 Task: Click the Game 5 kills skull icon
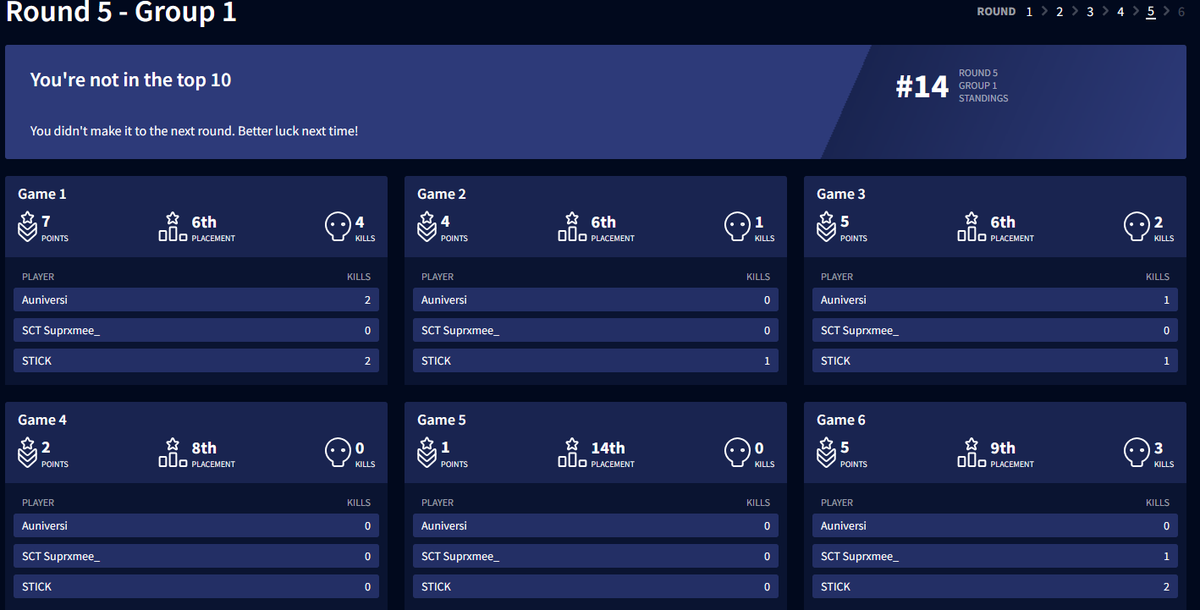[737, 453]
